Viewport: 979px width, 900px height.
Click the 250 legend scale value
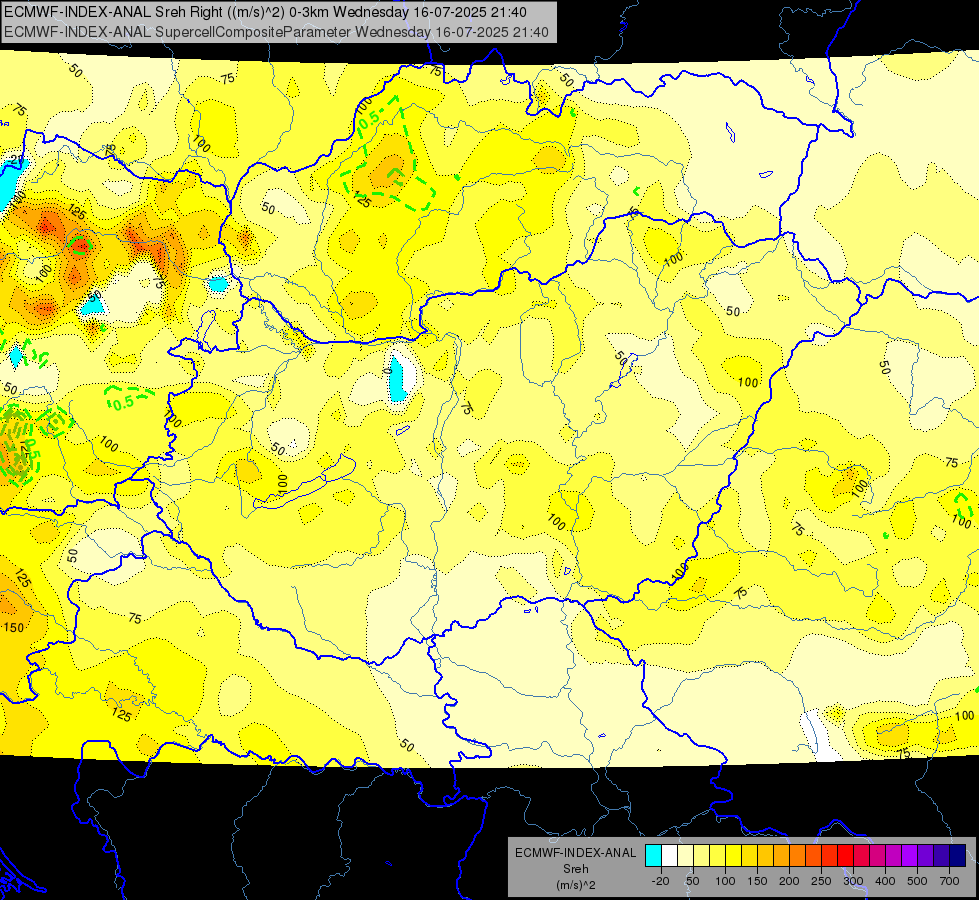821,881
